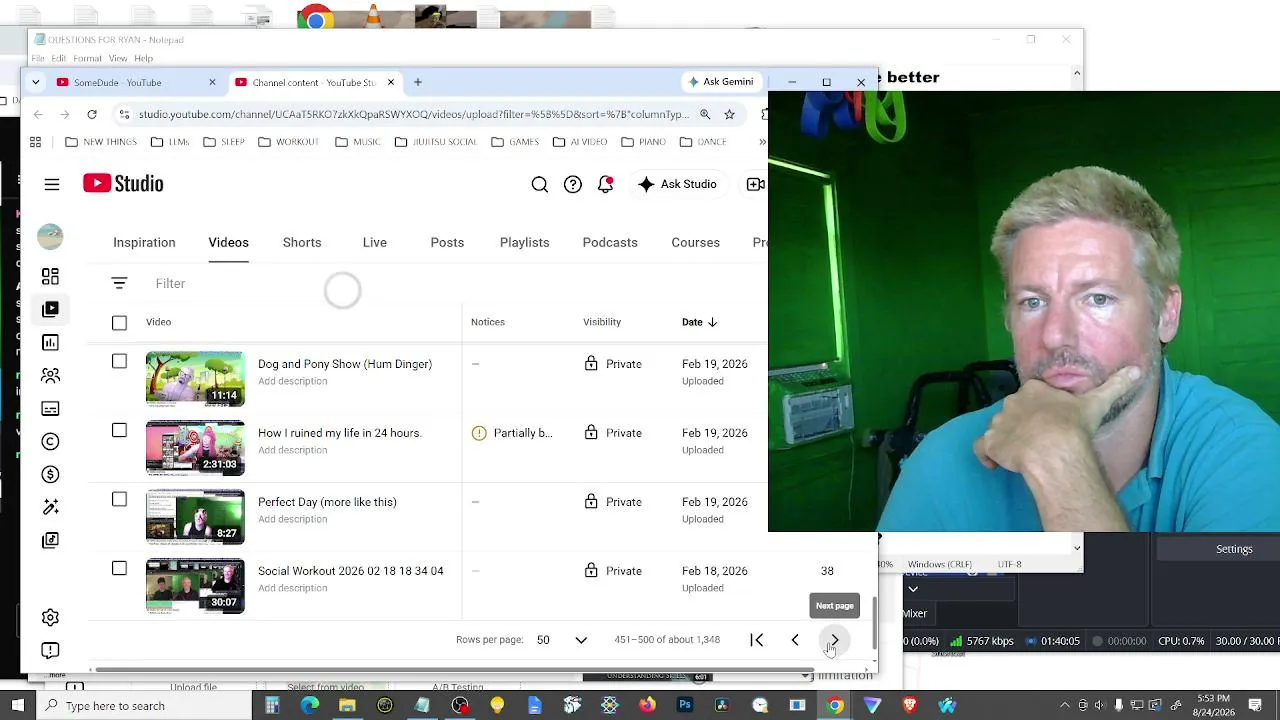Go to the next page of videos
Image resolution: width=1280 pixels, height=720 pixels.
coord(834,640)
